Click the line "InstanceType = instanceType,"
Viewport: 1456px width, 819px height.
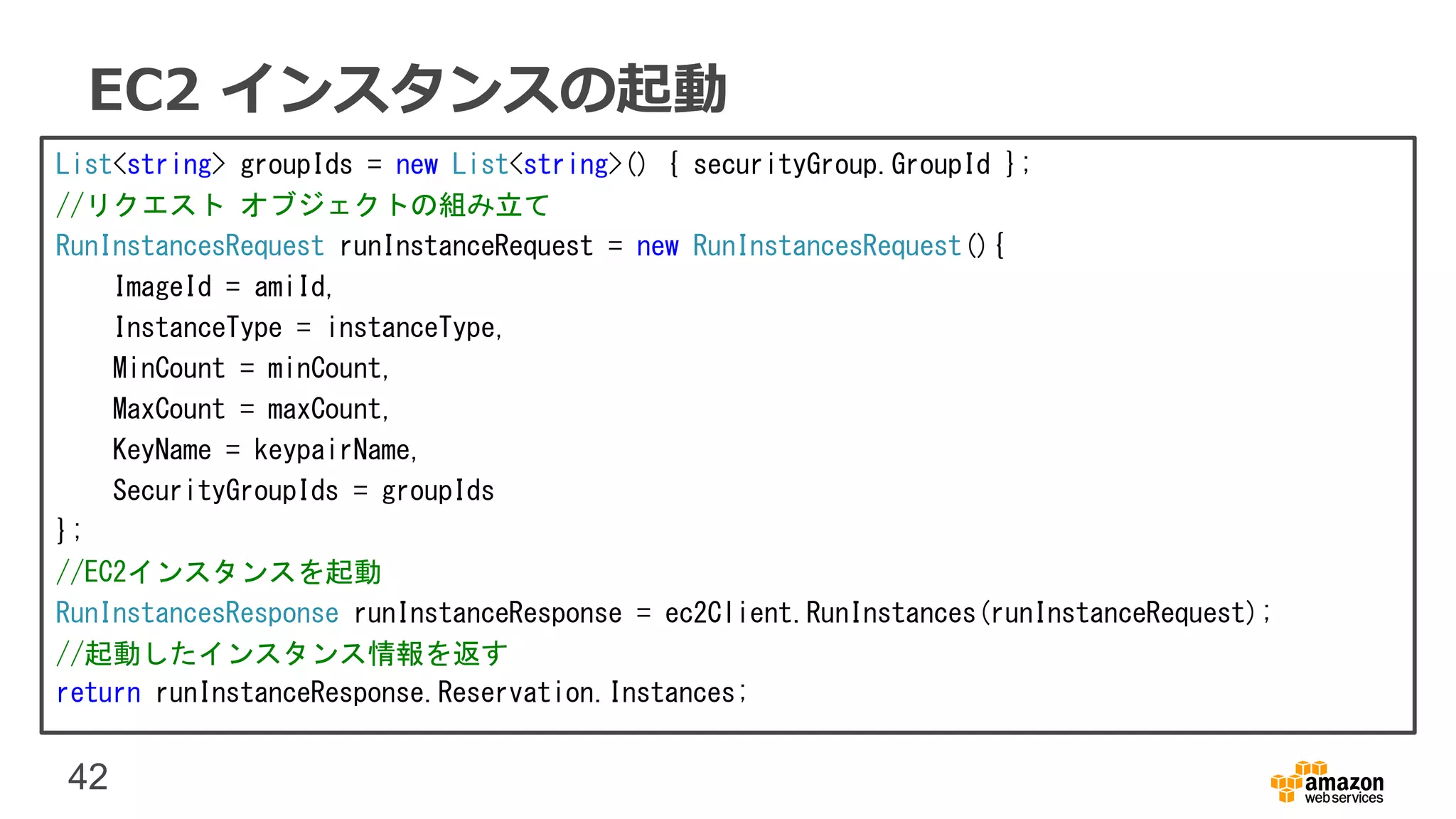click(x=309, y=328)
